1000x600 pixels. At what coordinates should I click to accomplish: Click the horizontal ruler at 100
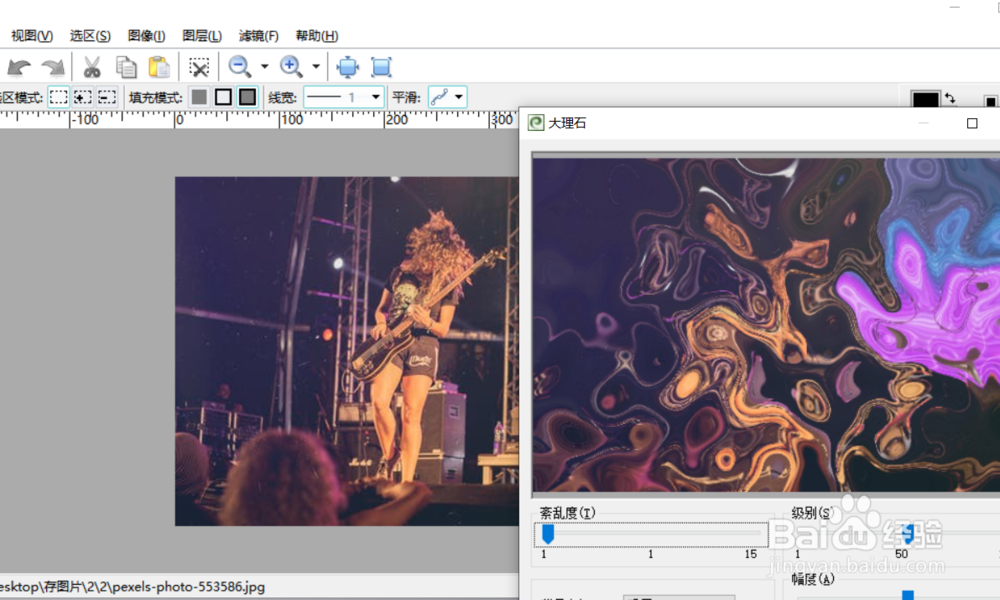(291, 119)
